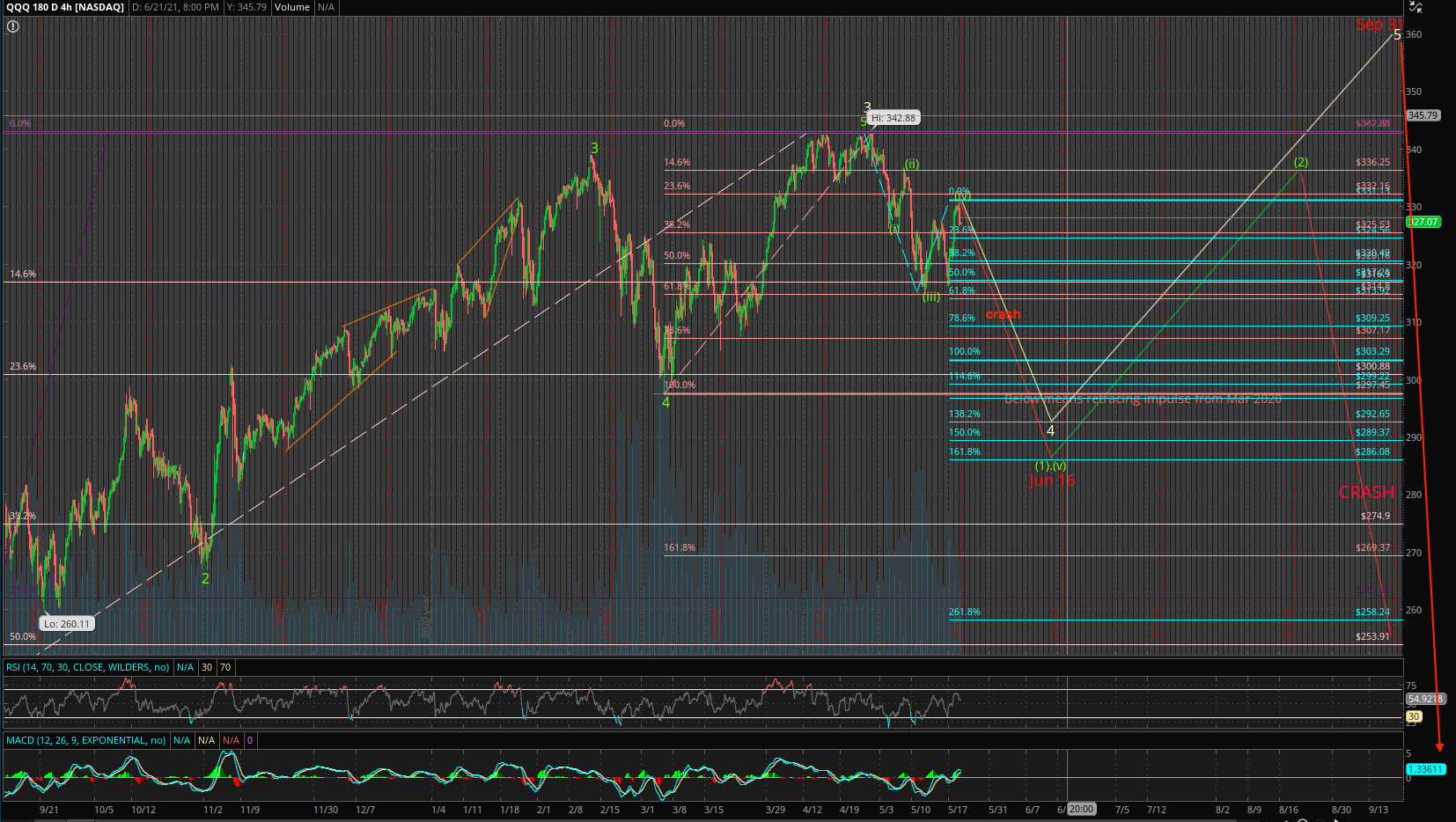1456x822 pixels.
Task: Click the RSI study title label
Action: tap(87, 667)
